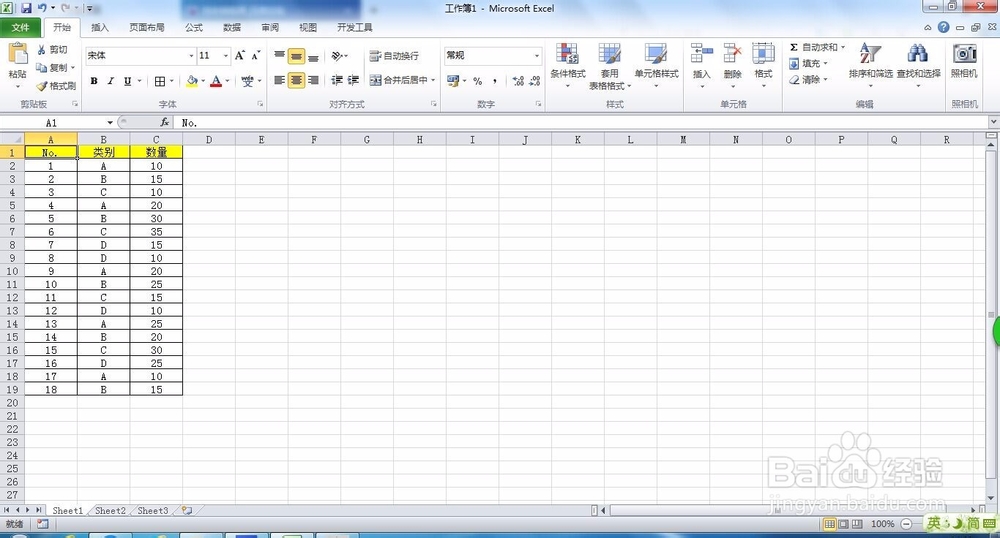
Task: Click increase indent icon
Action: pyautogui.click(x=353, y=80)
